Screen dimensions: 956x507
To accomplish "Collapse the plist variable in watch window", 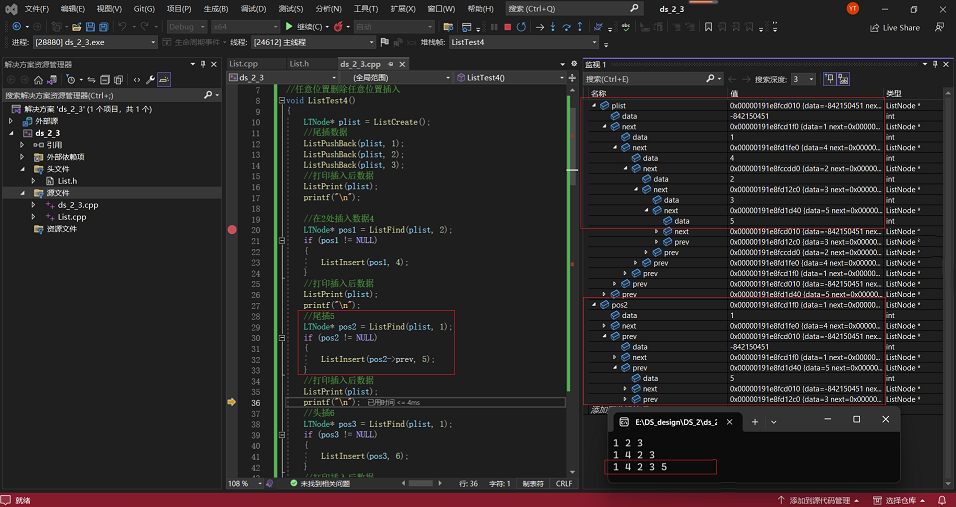I will click(x=594, y=105).
